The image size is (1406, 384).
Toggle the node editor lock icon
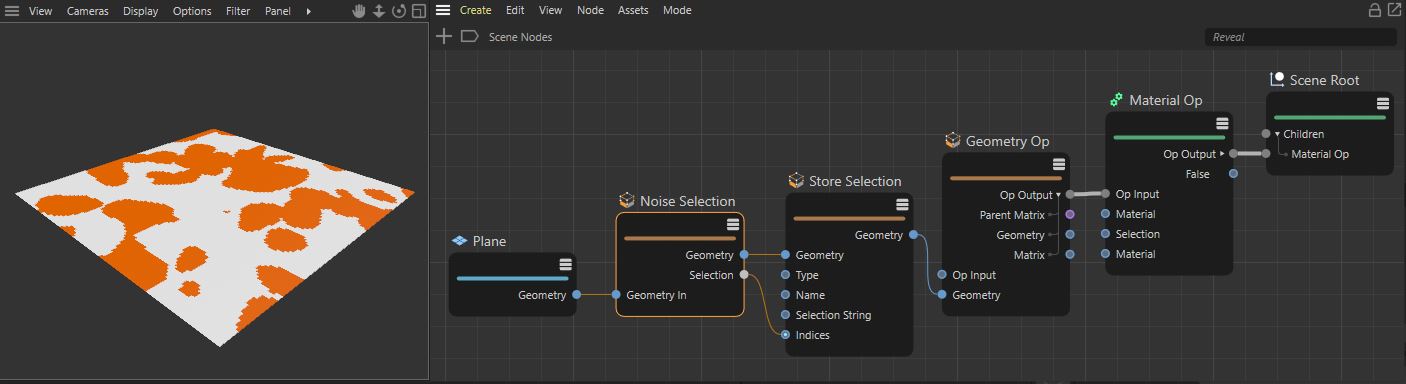(1375, 10)
